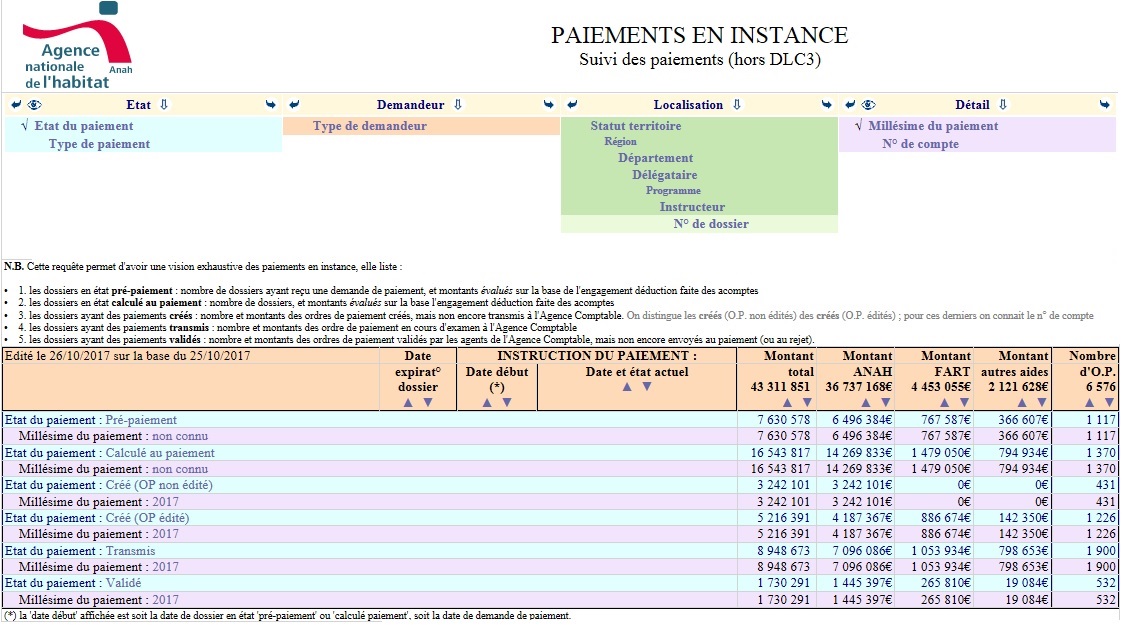The width and height of the screenshot is (1126, 625).
Task: Sort Montant FART ascending
Action: [944, 403]
